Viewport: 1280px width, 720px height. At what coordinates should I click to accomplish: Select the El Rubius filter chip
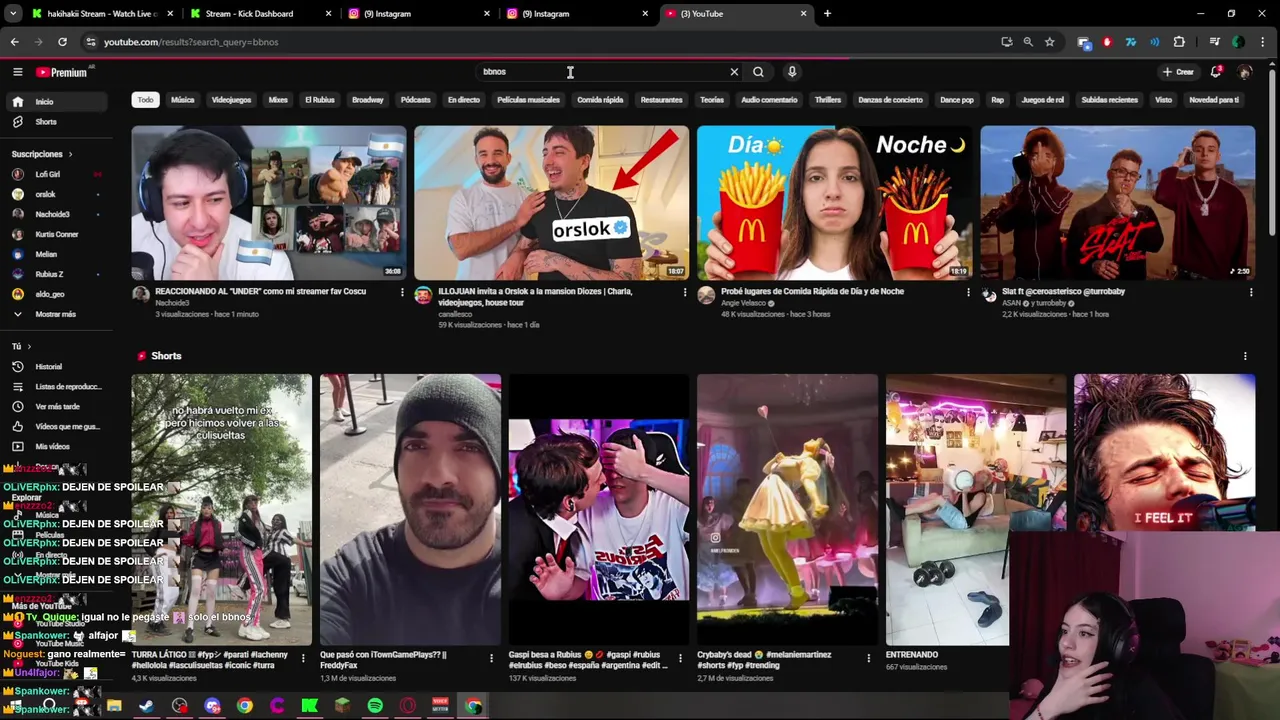click(x=320, y=100)
